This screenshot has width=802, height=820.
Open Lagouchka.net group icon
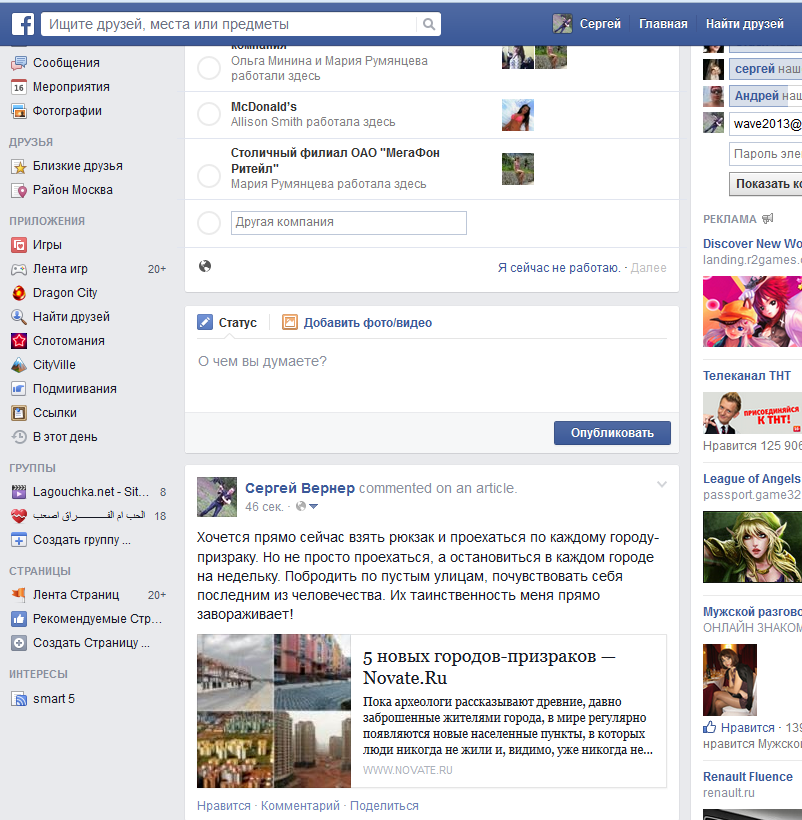[x=19, y=492]
